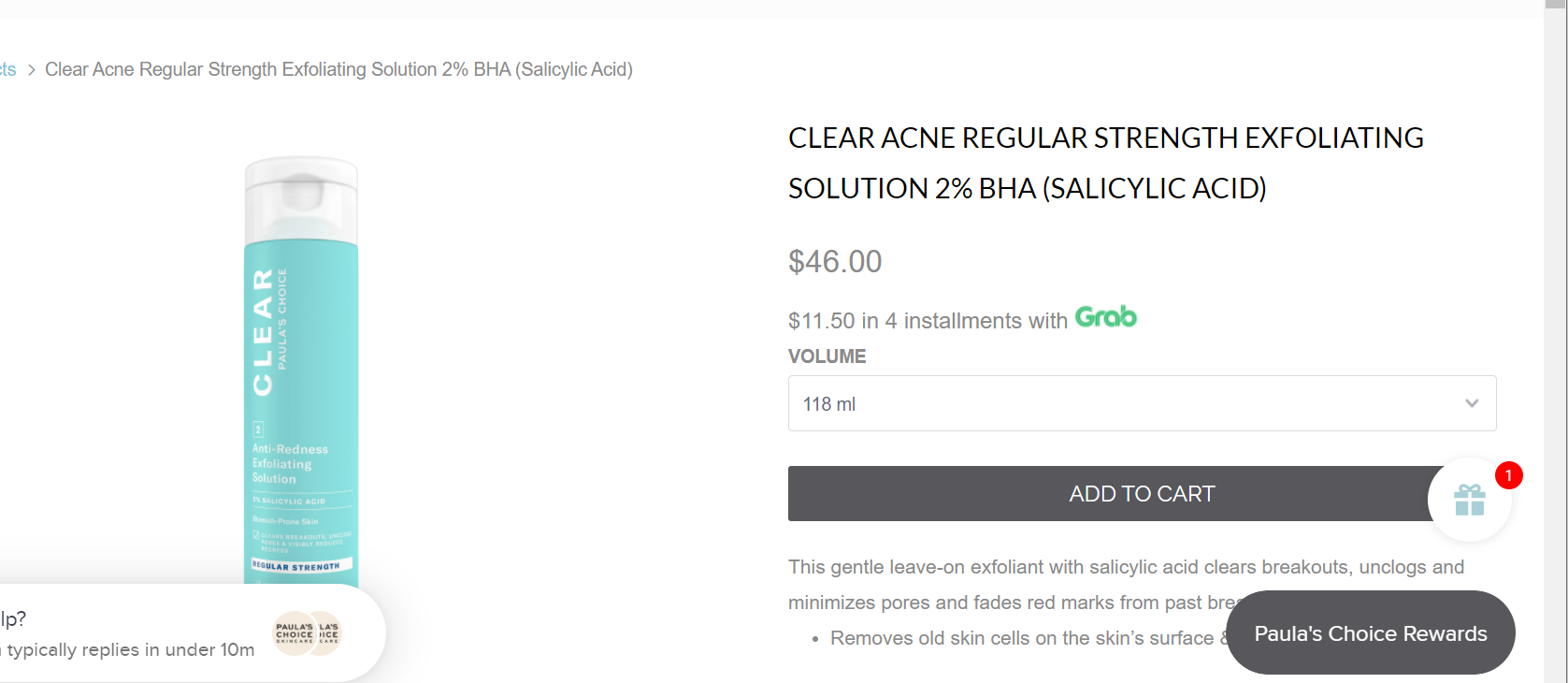Click the VOLUME field label

point(827,356)
